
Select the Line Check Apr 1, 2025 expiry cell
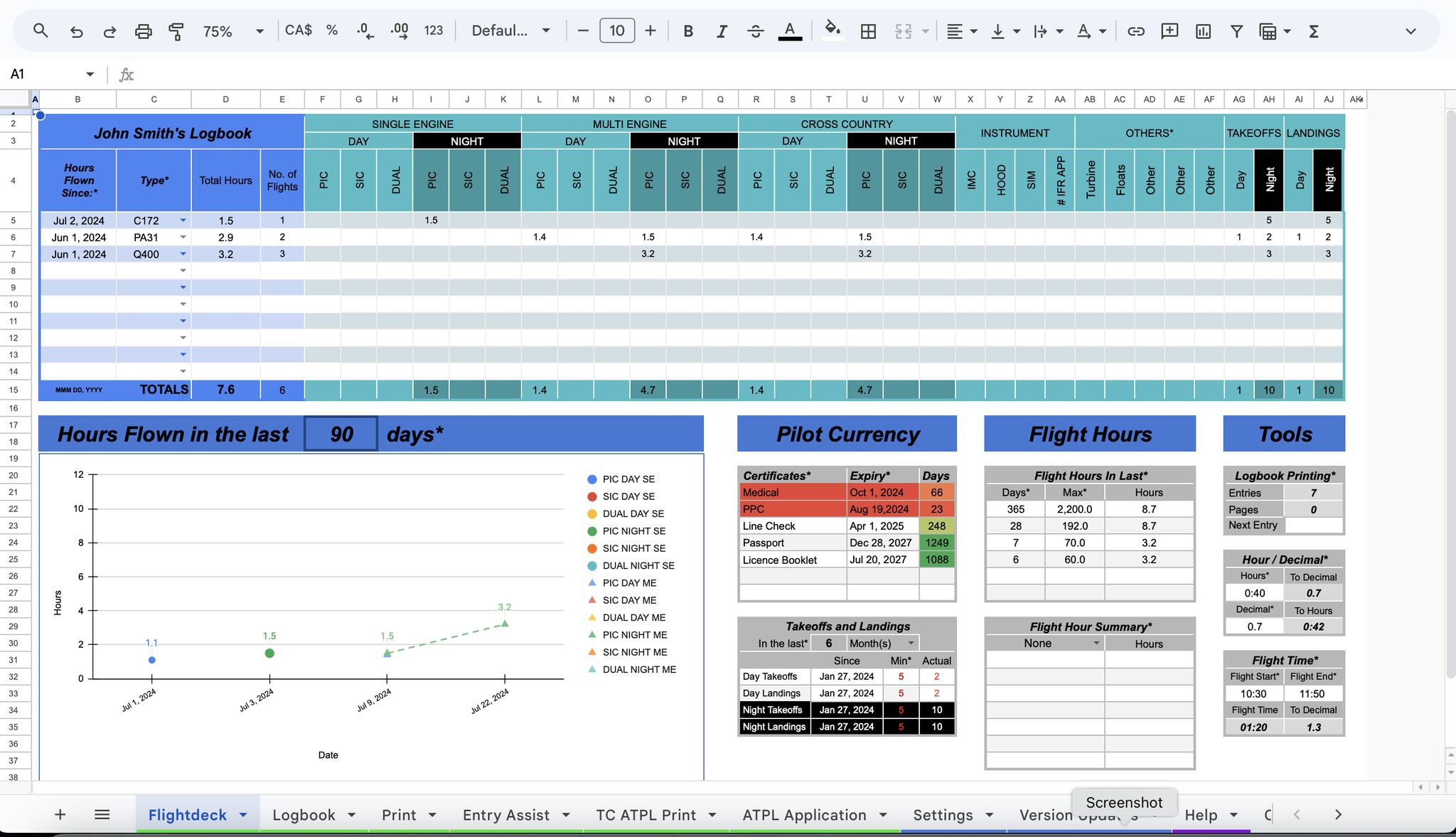(x=882, y=526)
